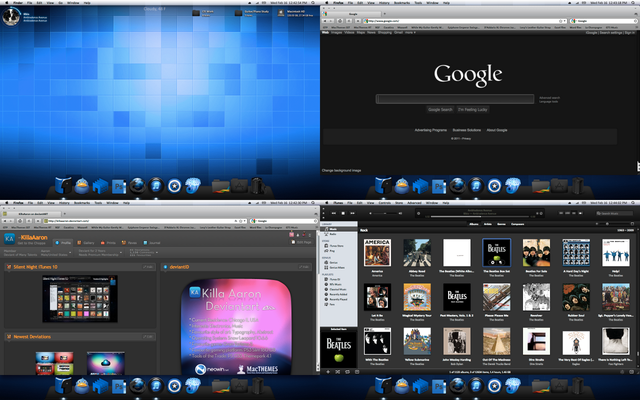640x400 pixels.
Task: Click the Edit Page button on the deviantART page
Action: point(301,242)
